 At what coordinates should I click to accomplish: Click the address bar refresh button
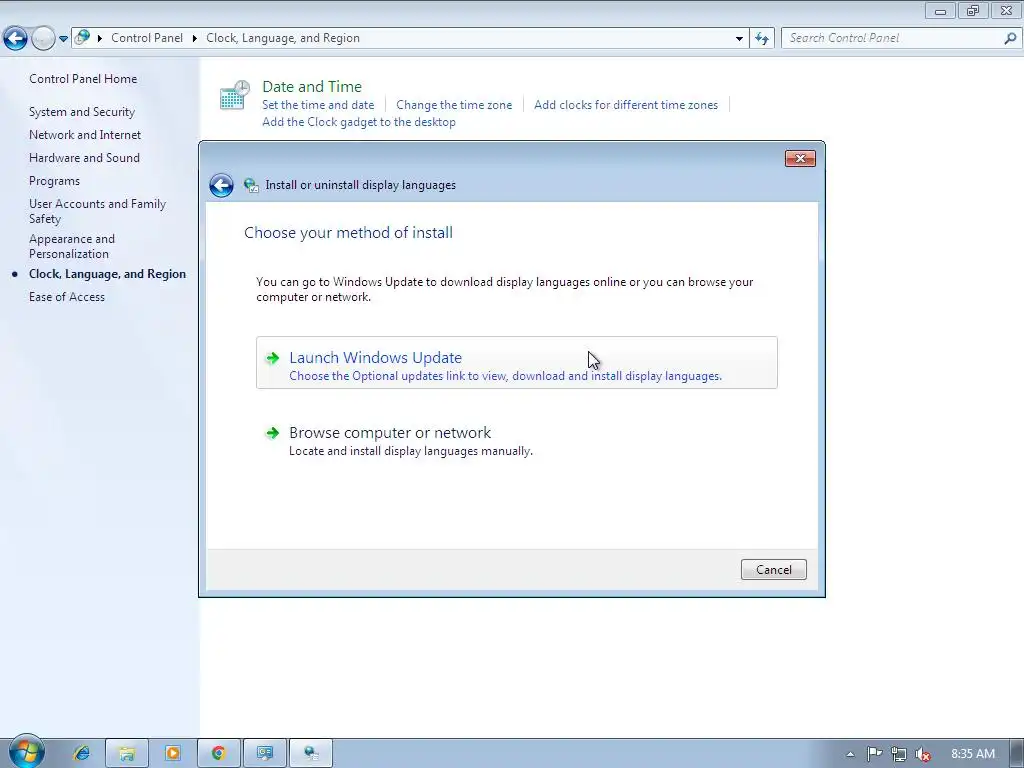762,39
